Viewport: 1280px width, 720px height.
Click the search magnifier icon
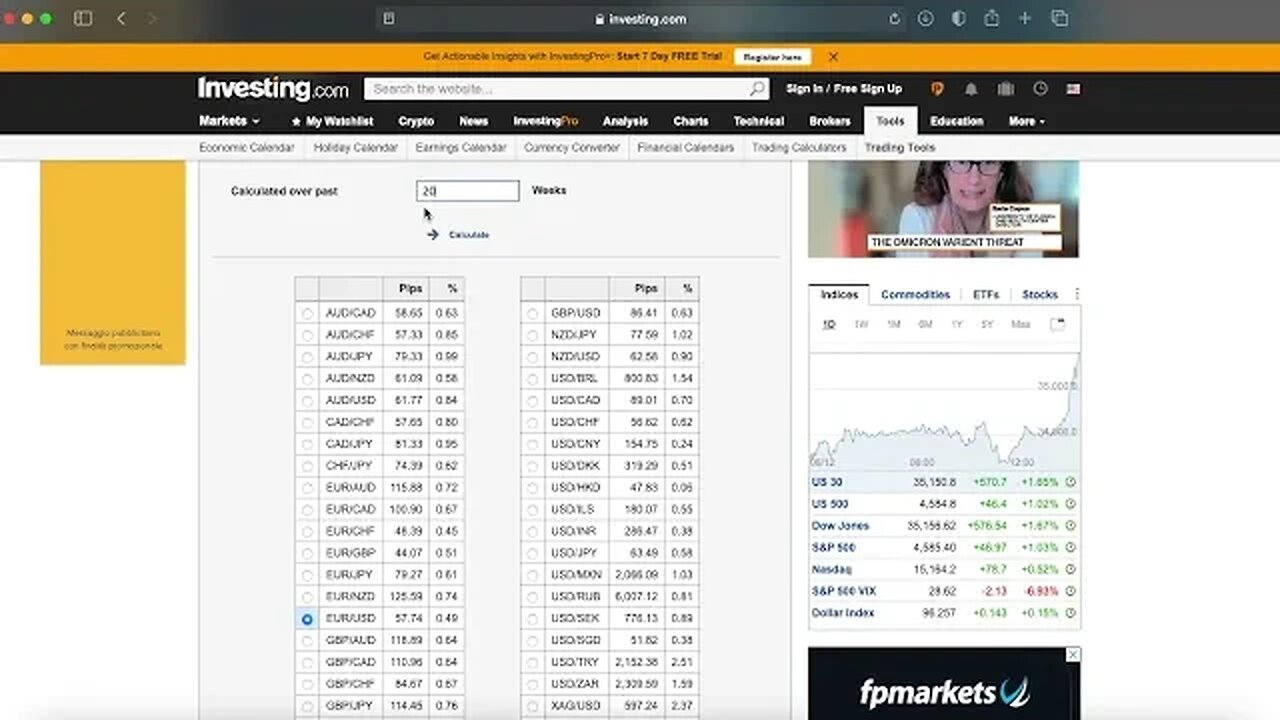coord(757,89)
